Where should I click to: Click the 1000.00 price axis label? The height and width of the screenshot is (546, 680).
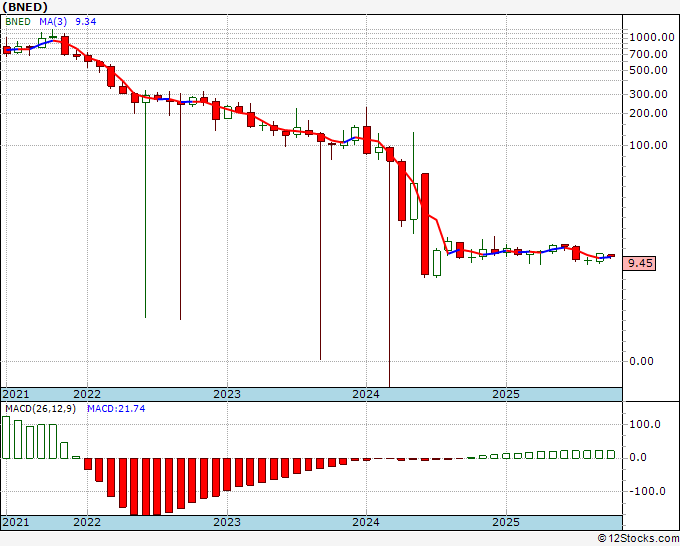pyautogui.click(x=652, y=37)
